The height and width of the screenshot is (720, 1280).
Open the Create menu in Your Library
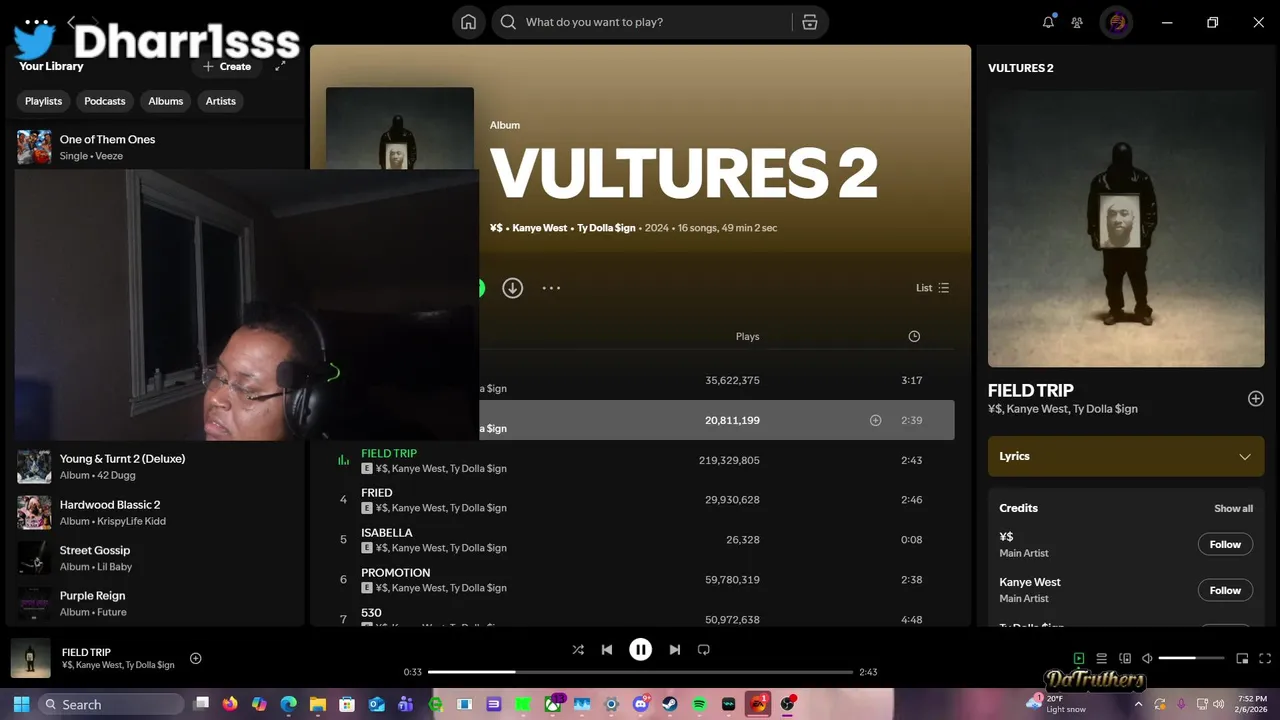pyautogui.click(x=227, y=66)
